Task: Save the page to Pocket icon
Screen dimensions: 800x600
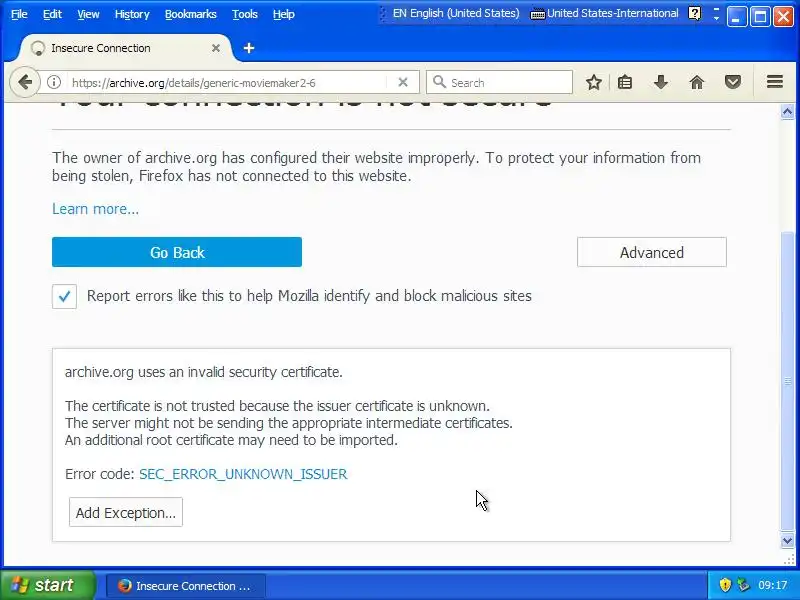Action: [x=733, y=82]
